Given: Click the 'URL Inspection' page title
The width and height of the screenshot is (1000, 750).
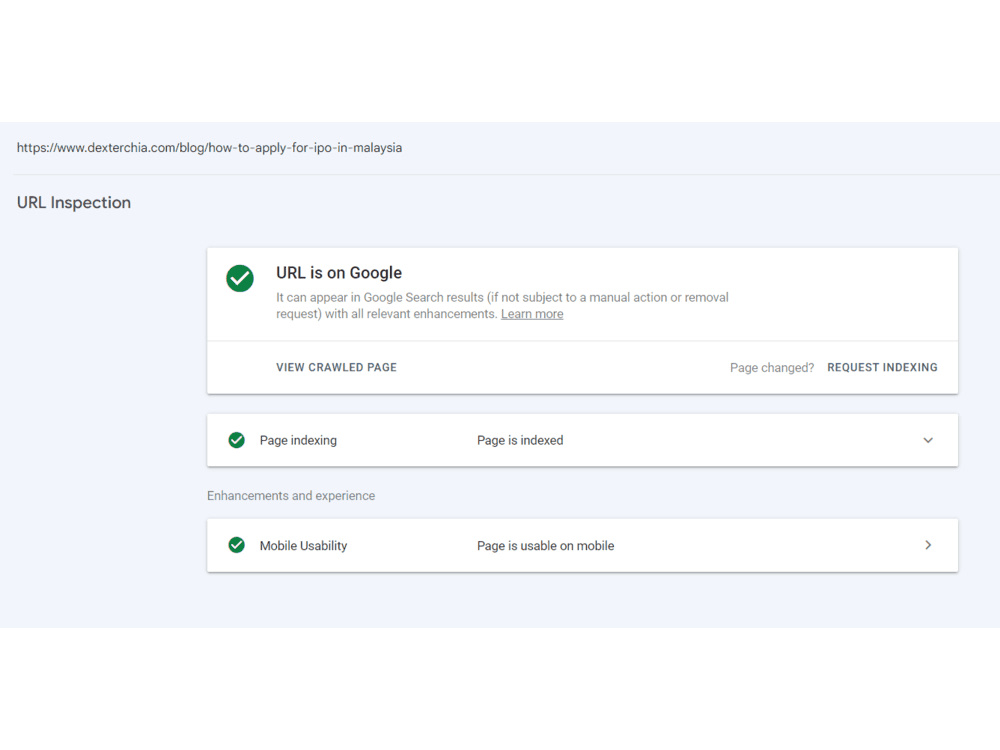Looking at the screenshot, I should pyautogui.click(x=73, y=203).
